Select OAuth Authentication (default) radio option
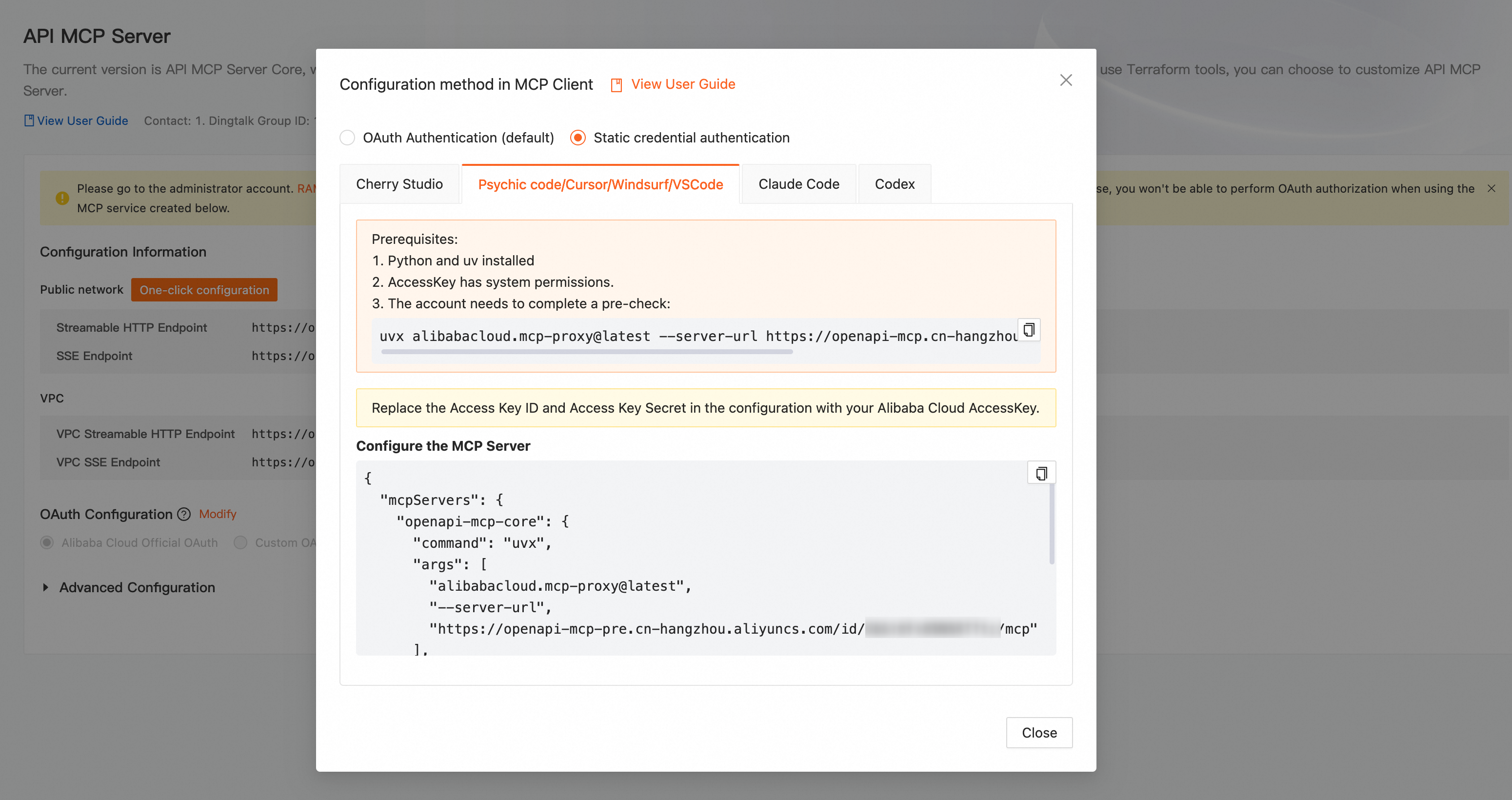The width and height of the screenshot is (1512, 800). 347,138
